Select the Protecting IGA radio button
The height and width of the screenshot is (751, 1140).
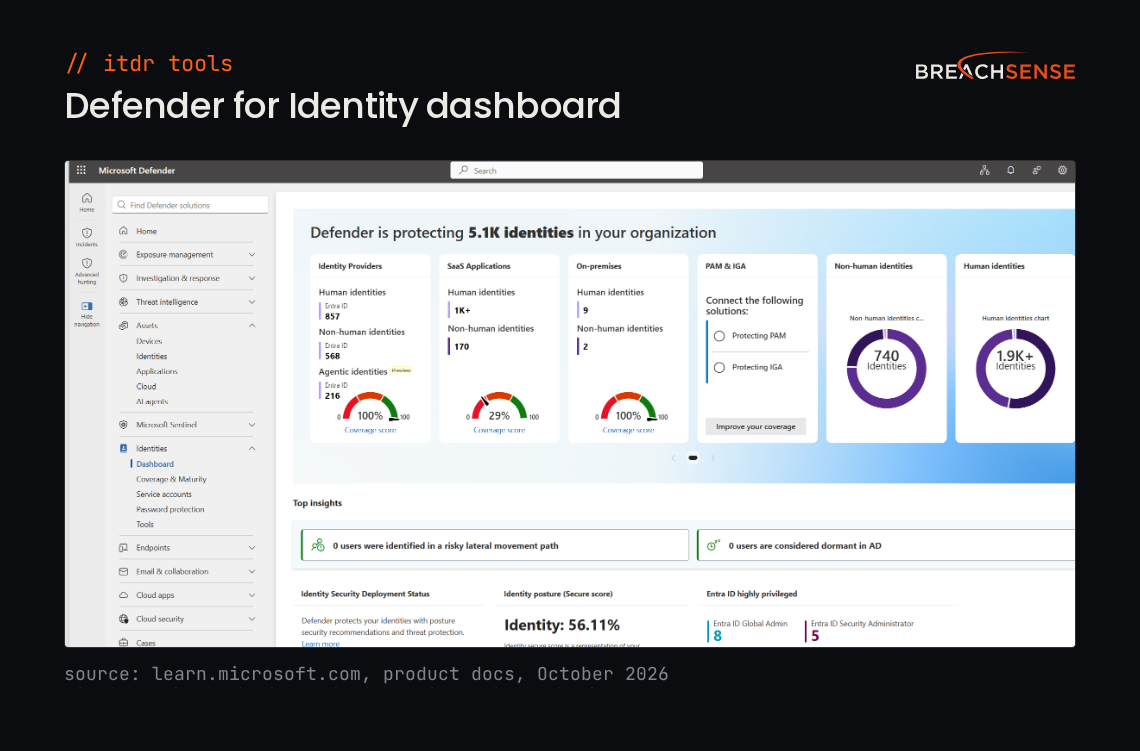tap(719, 367)
